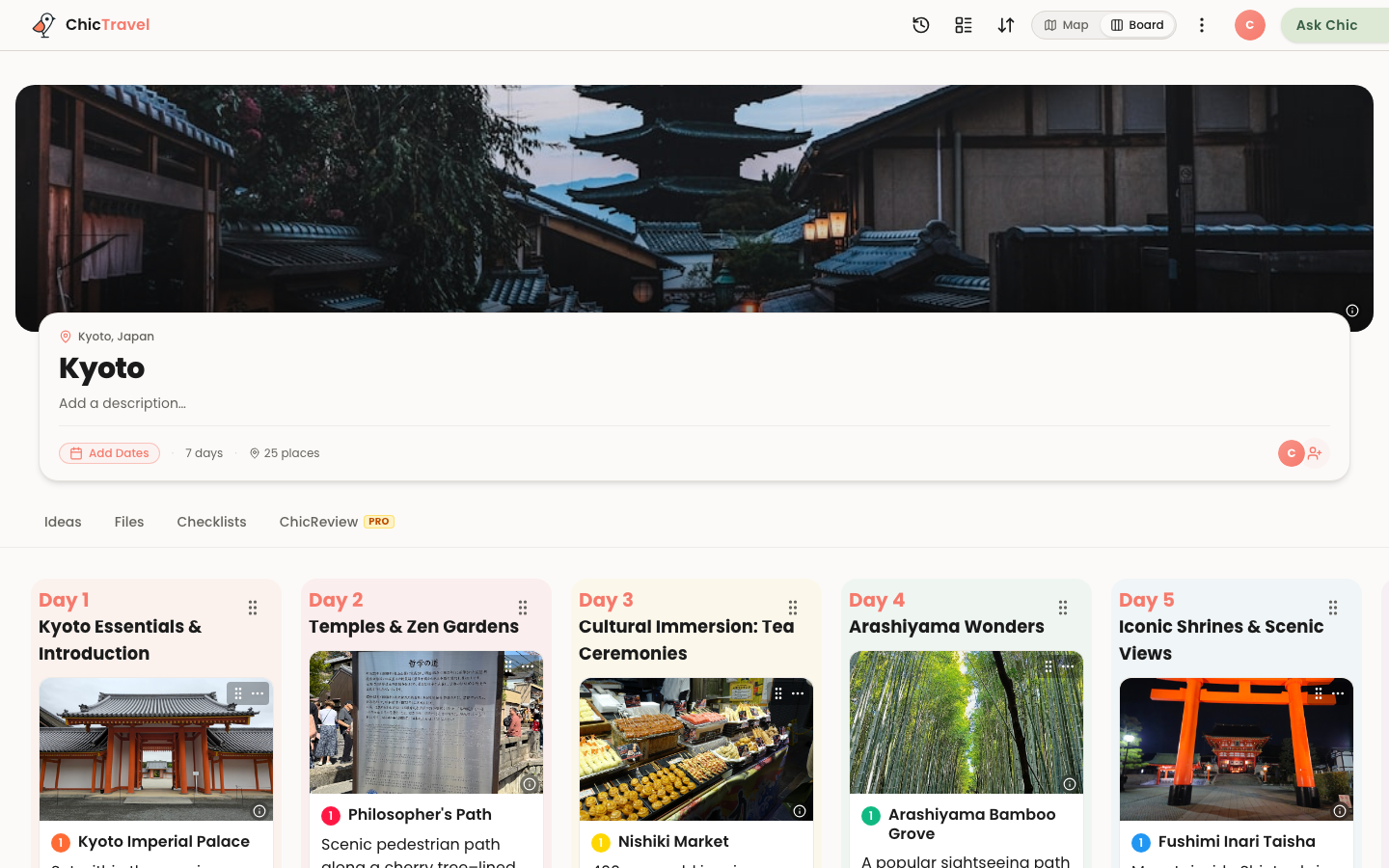1389x868 pixels.
Task: Click drag handle on Philosopher's Path card
Action: click(x=508, y=666)
